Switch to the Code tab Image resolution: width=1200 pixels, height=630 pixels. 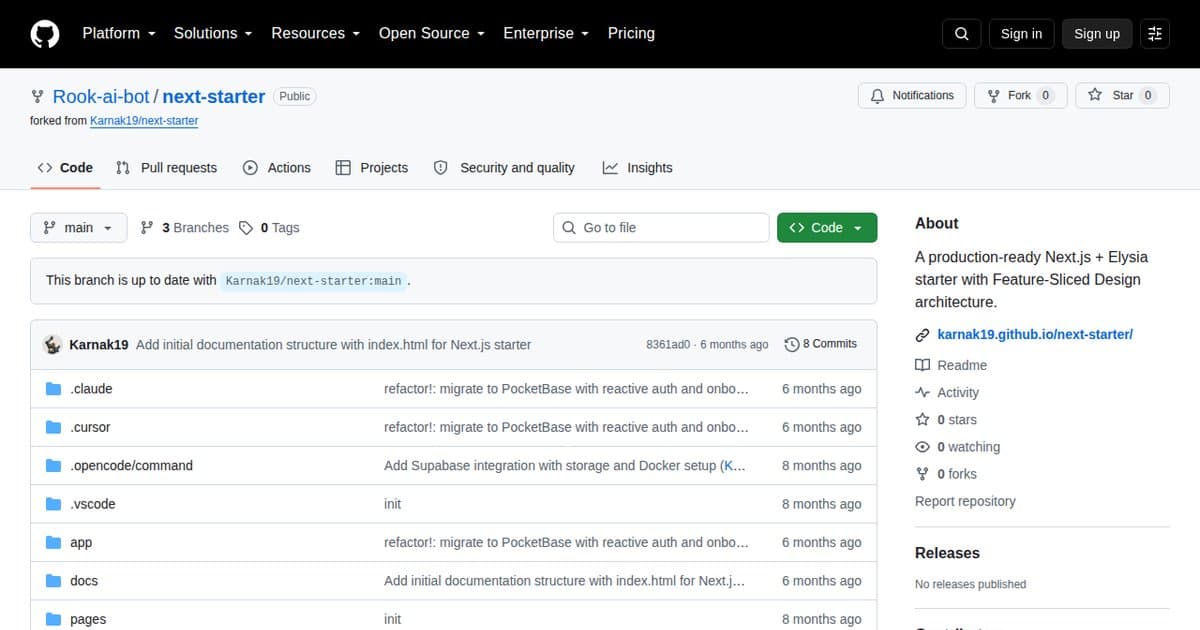pos(65,168)
